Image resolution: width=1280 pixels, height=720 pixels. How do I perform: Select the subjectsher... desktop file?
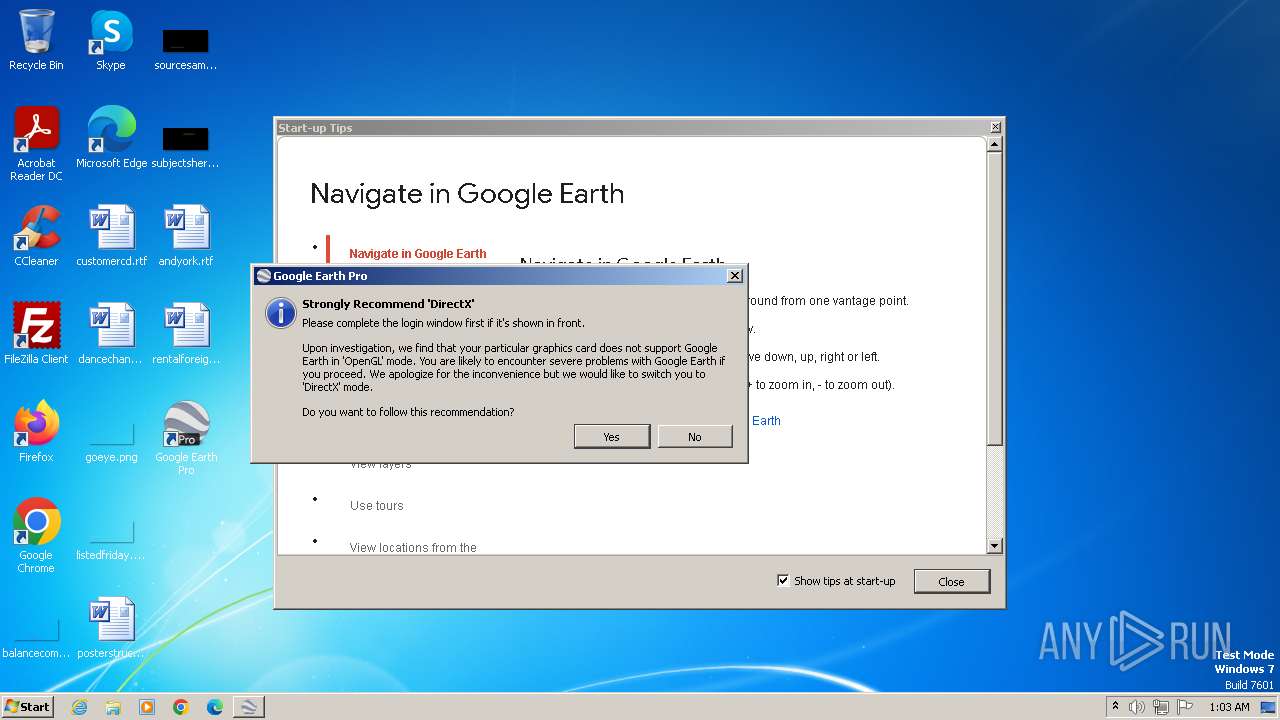(186, 146)
